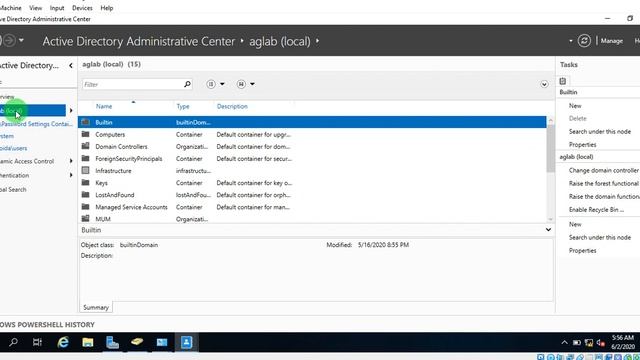This screenshot has height=360, width=640.
Task: Select Global Search in navigation pane
Action: click(x=13, y=189)
